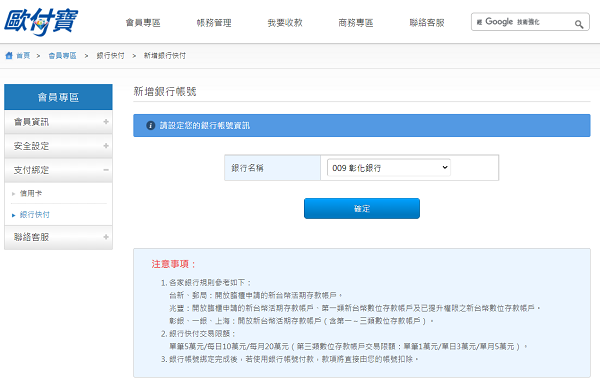Click the 銀行名稱 field label

point(247,168)
